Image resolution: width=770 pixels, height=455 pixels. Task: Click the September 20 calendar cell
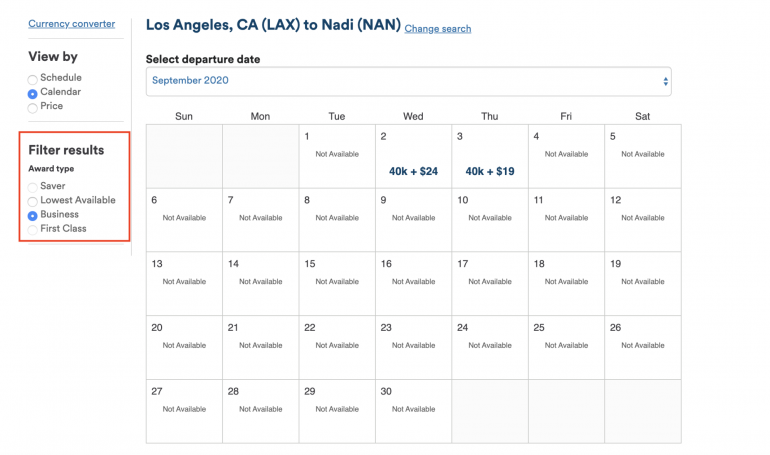point(184,347)
